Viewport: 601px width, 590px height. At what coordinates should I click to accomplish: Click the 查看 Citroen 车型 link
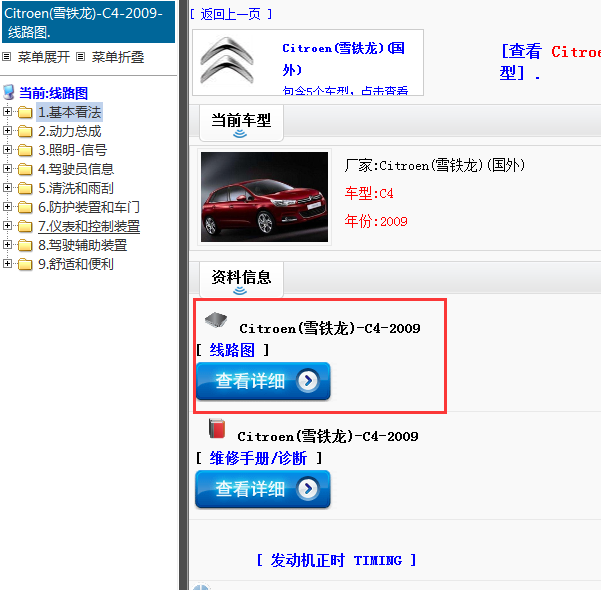click(550, 61)
